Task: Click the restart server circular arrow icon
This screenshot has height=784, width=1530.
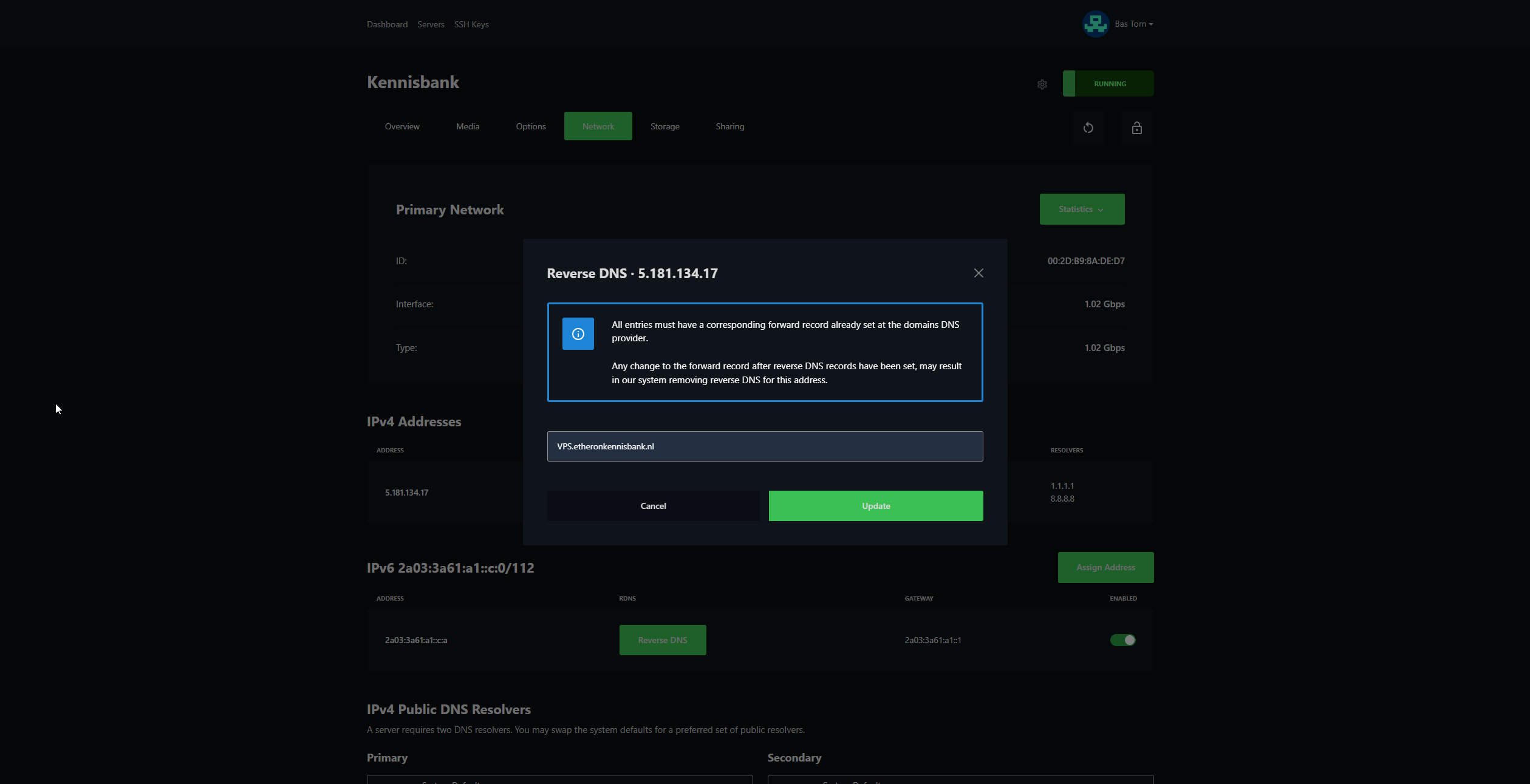Action: [x=1088, y=128]
